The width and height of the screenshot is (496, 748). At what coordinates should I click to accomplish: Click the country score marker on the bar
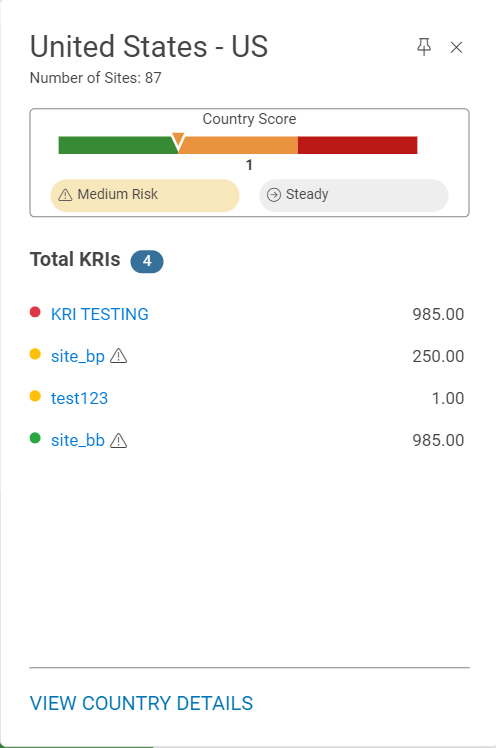point(178,142)
